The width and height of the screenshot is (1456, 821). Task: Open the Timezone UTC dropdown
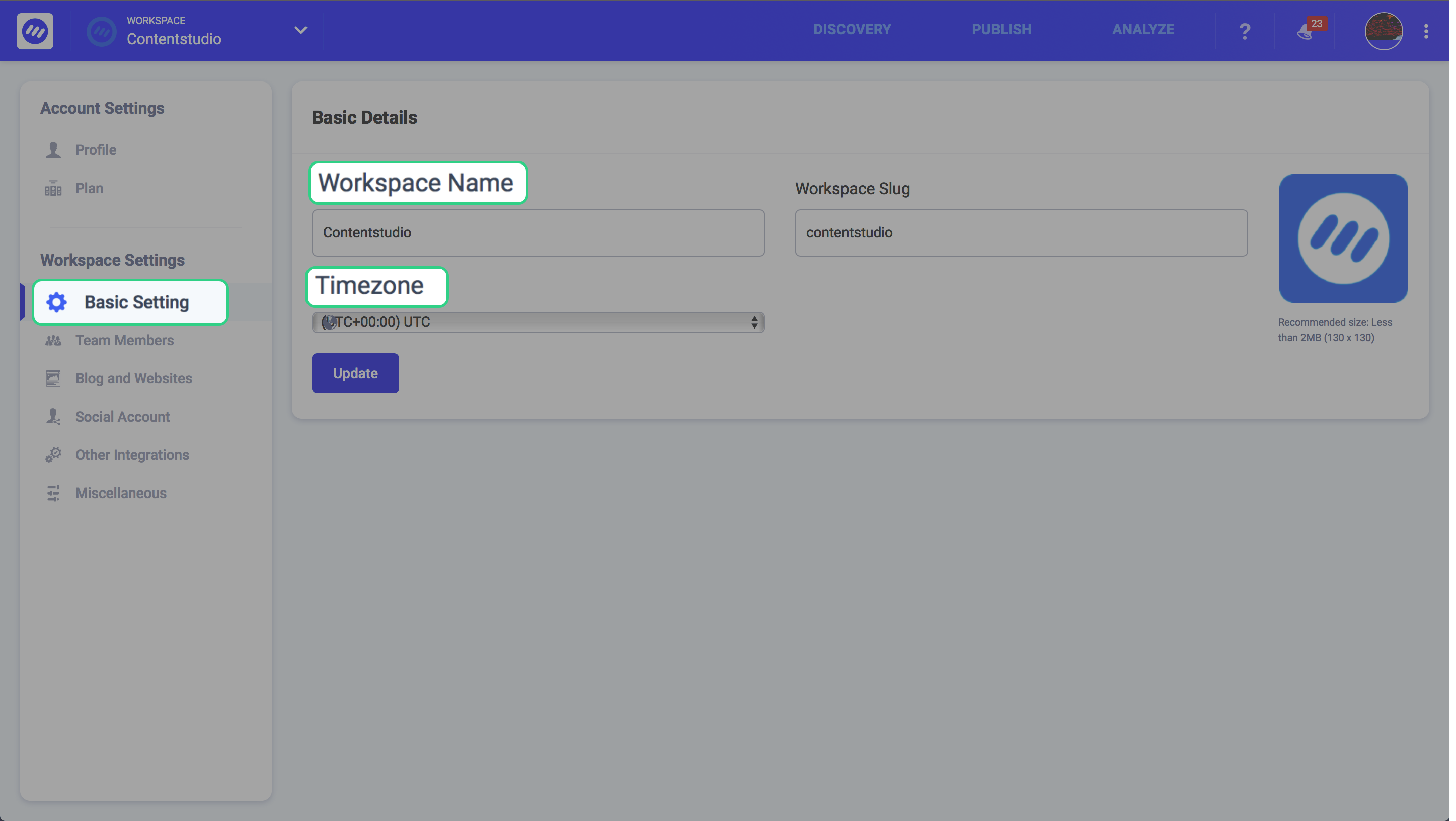[538, 322]
